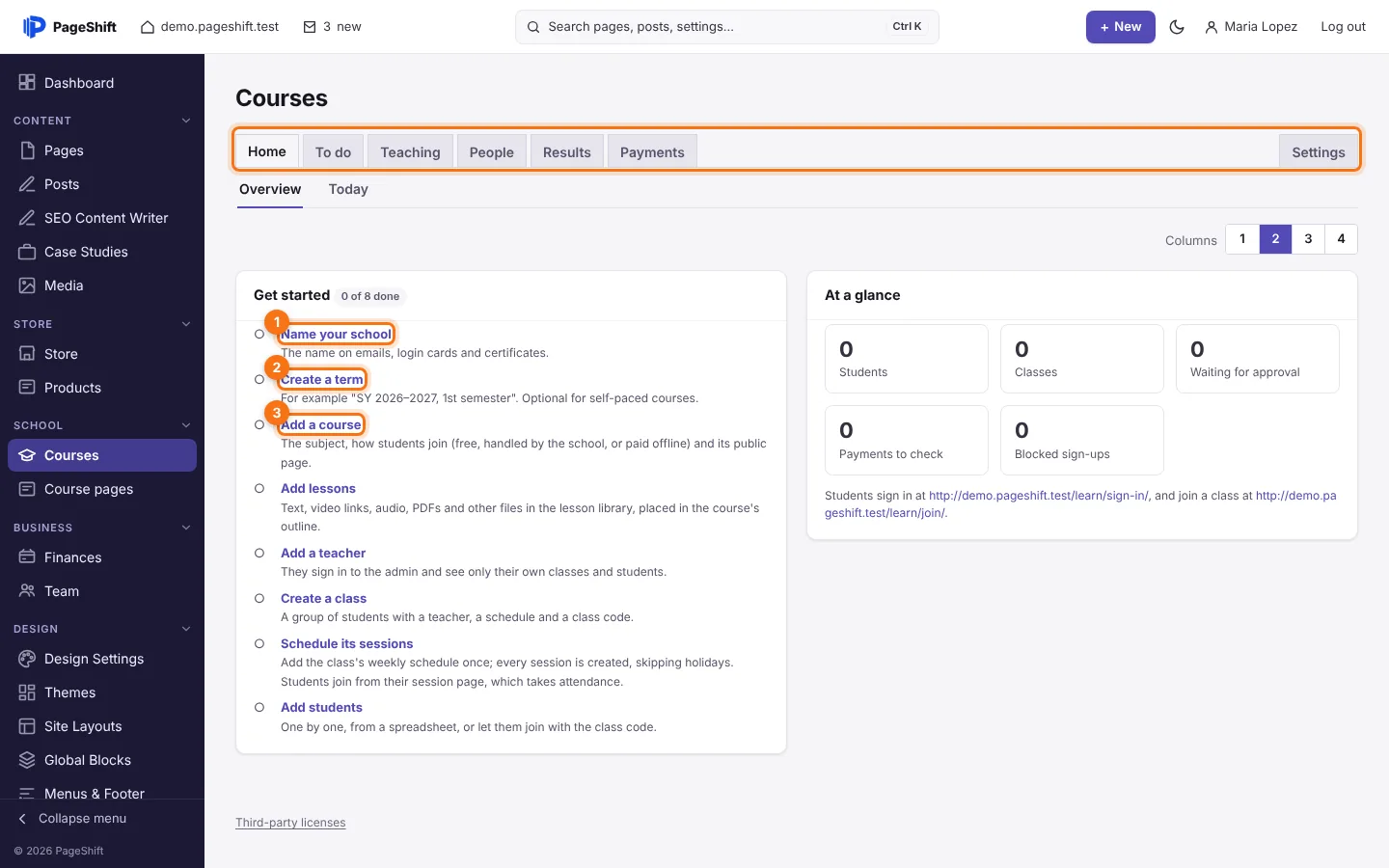The width and height of the screenshot is (1389, 868).
Task: Click the Products list icon
Action: pyautogui.click(x=27, y=388)
